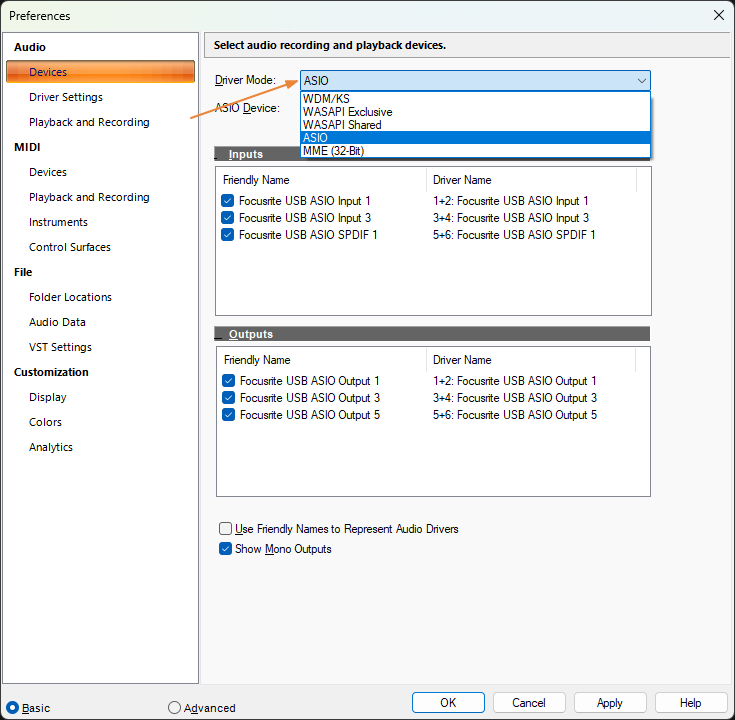The height and width of the screenshot is (720, 735).
Task: Open Control Surfaces page
Action: click(70, 247)
